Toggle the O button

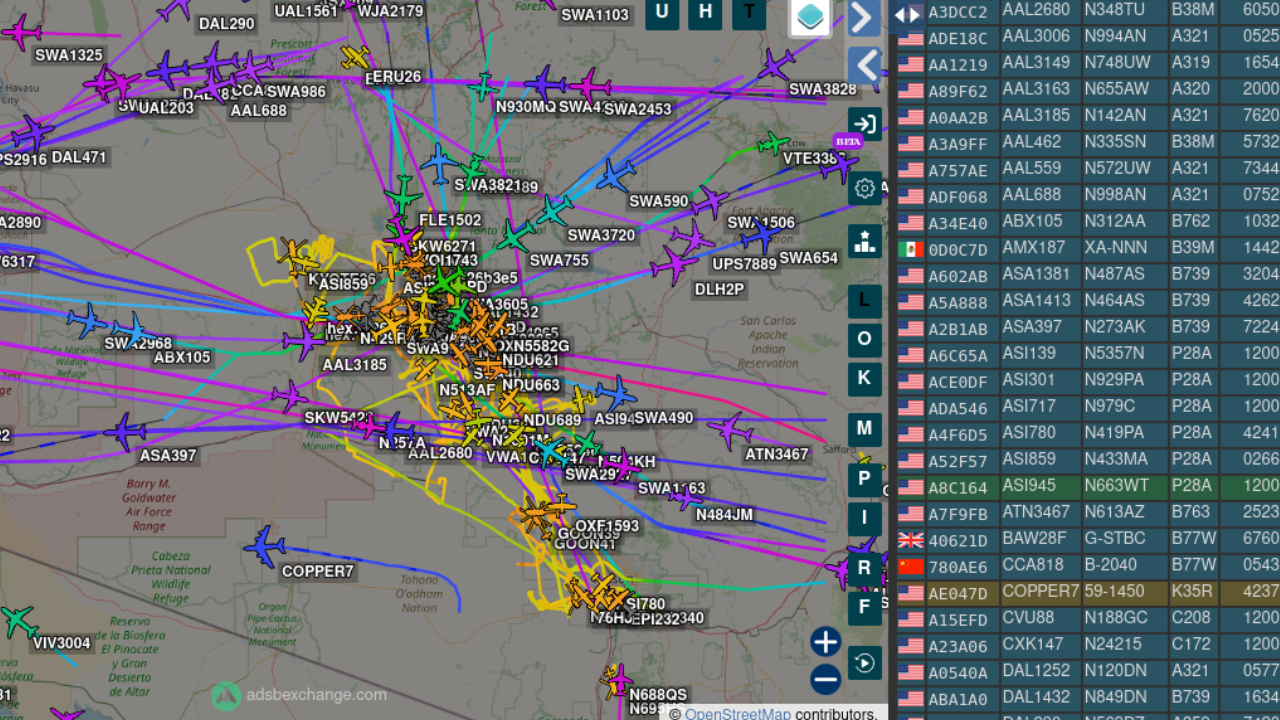click(x=865, y=340)
